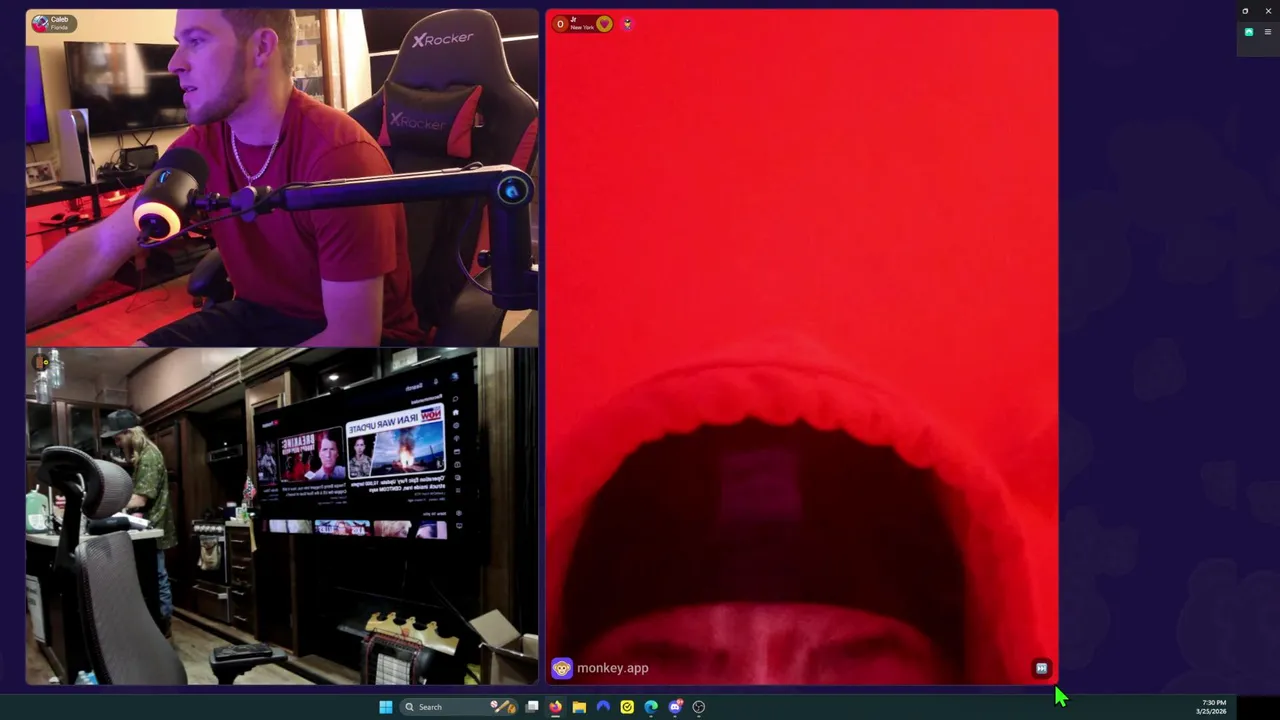The width and height of the screenshot is (1280, 720).
Task: Open the Caleb profile badge in top-left video
Action: tap(53, 23)
